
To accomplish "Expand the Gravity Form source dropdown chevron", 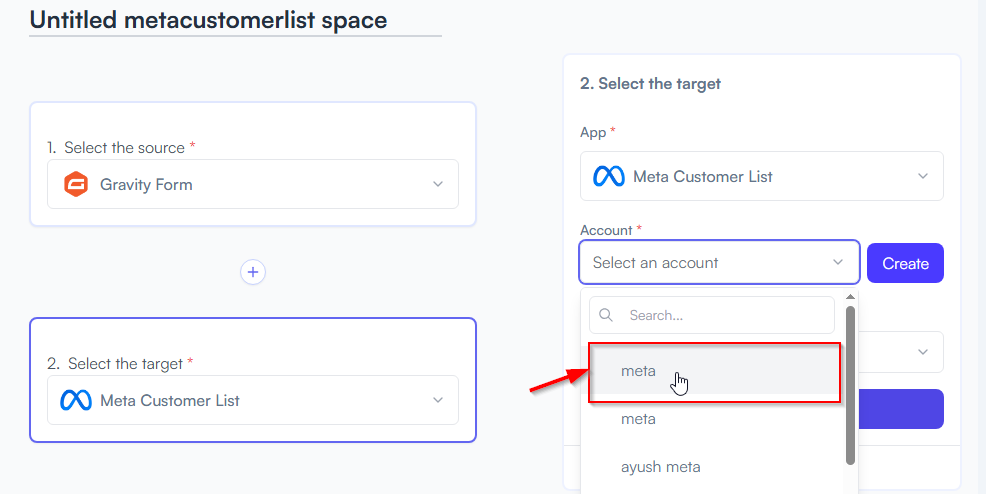I will pos(438,184).
